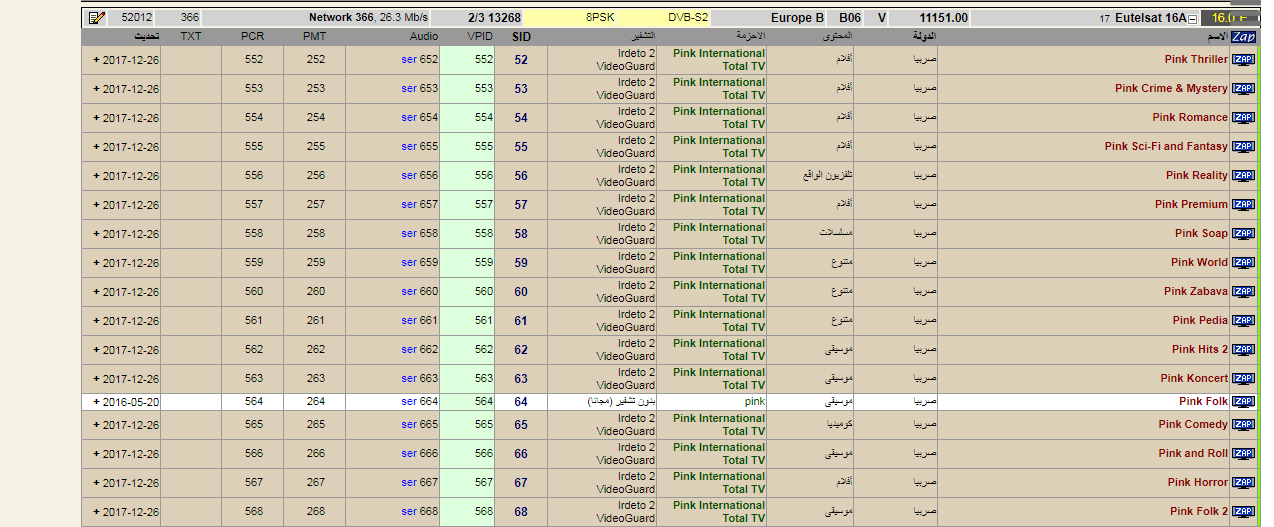Click the Zap logo in the column header
The height and width of the screenshot is (527, 1274).
click(x=1243, y=37)
